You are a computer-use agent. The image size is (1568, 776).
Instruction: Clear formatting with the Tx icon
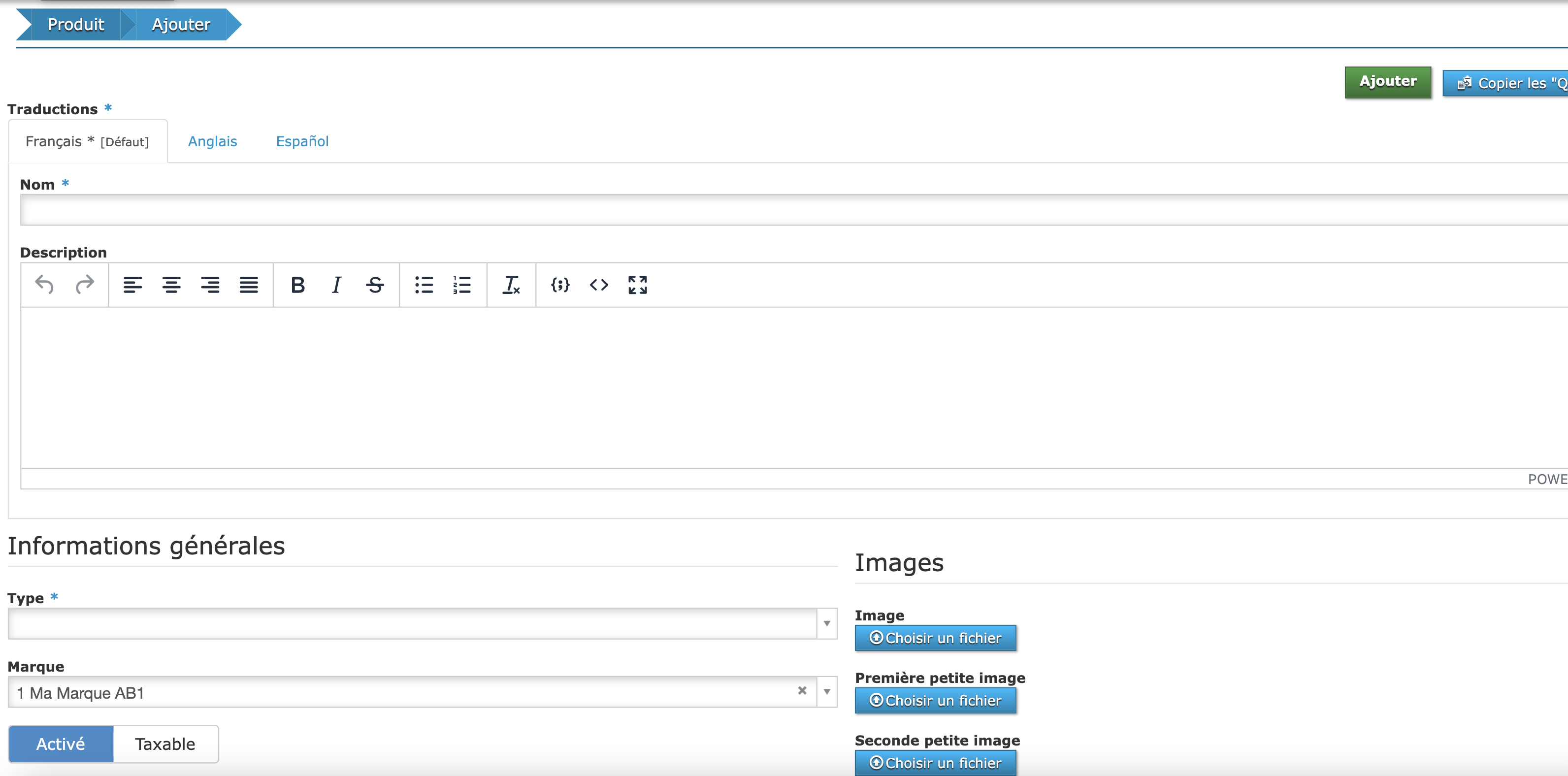tap(511, 284)
